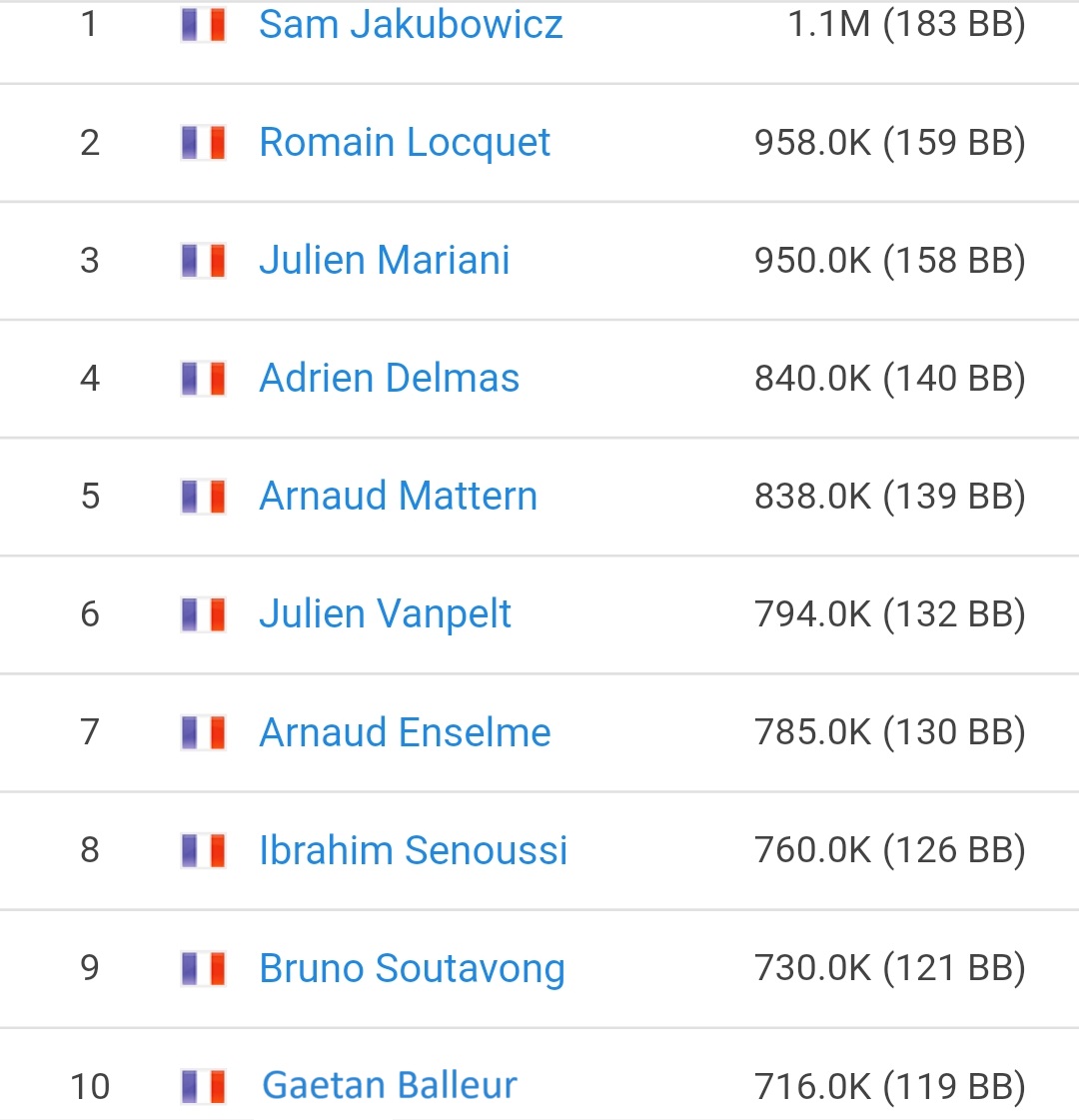Image resolution: width=1079 pixels, height=1120 pixels.
Task: Click flag icon next to Julien Vanpelt
Action: (x=204, y=614)
